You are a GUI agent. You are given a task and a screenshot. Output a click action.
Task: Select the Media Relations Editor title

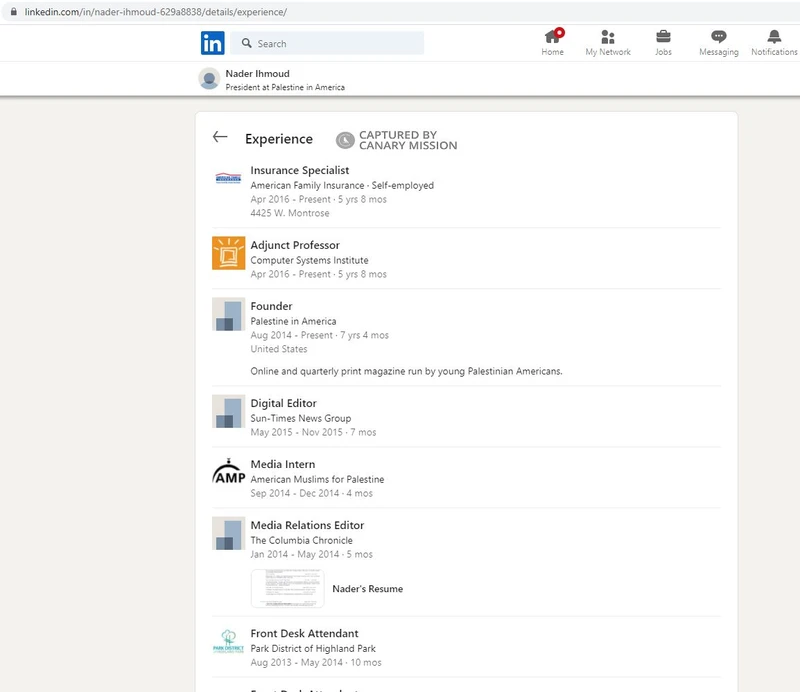pos(307,525)
